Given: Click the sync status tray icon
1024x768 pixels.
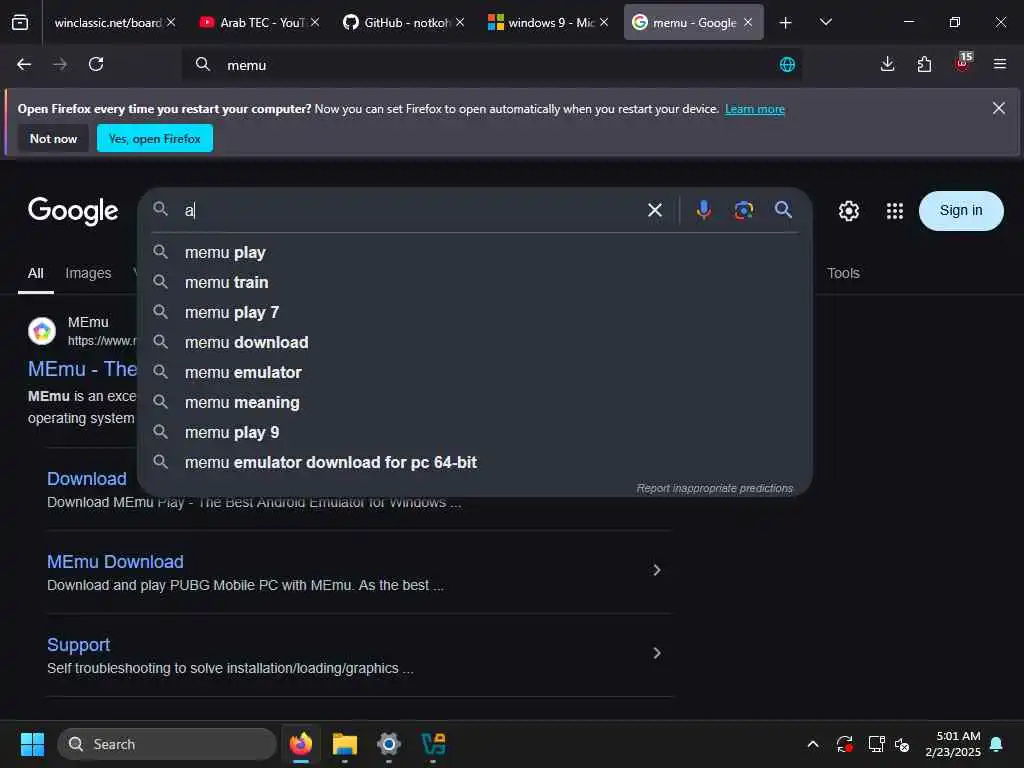Looking at the screenshot, I should click(844, 744).
